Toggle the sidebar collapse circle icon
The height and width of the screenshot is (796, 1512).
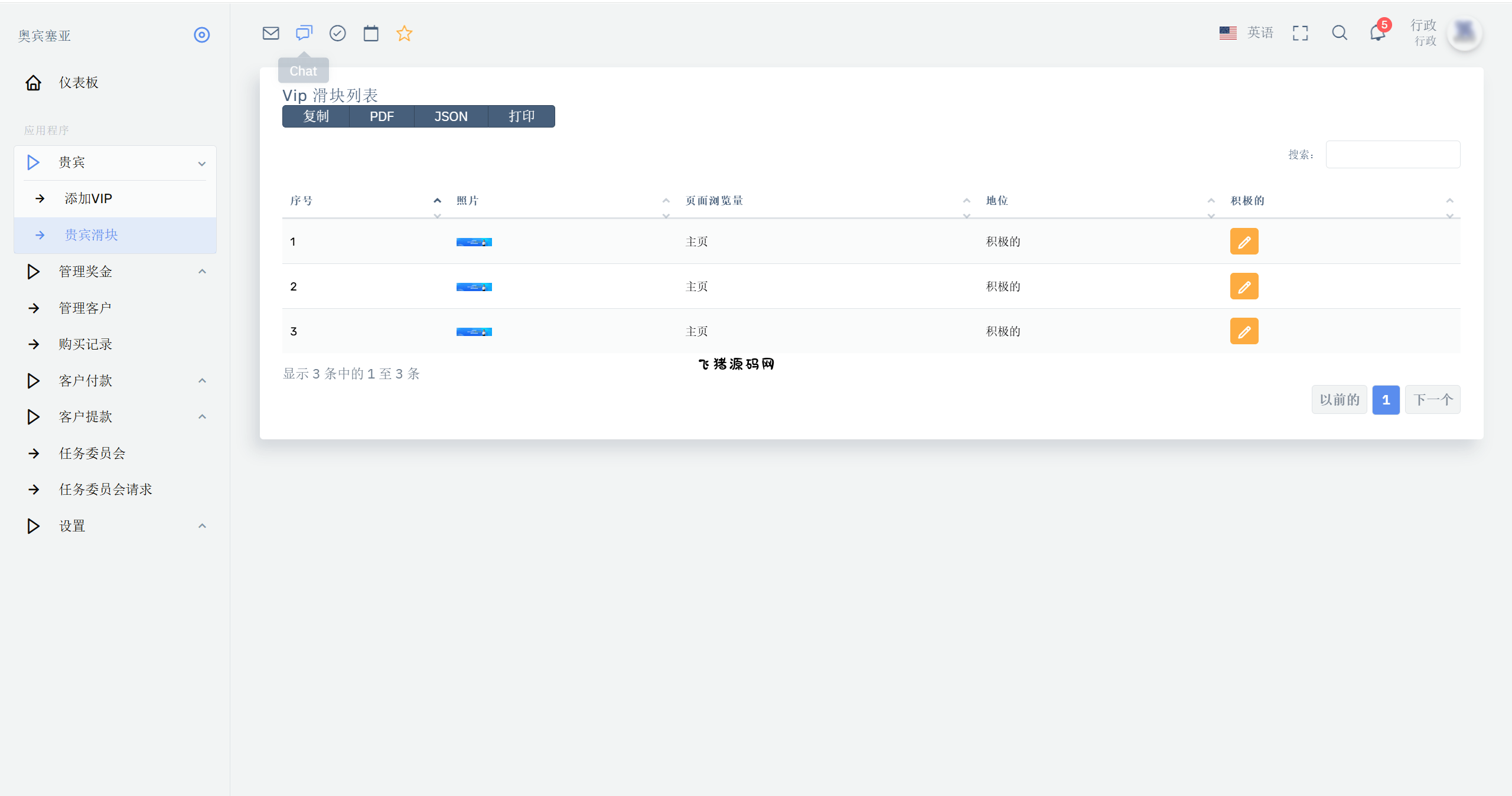201,35
